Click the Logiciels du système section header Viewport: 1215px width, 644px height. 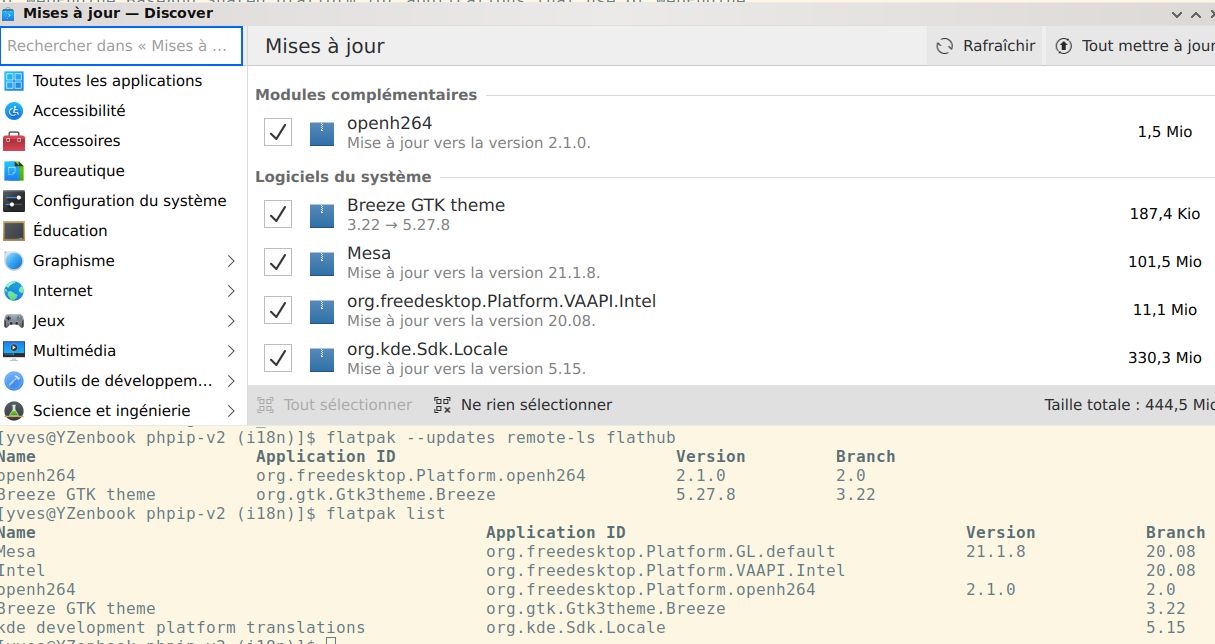point(343,177)
